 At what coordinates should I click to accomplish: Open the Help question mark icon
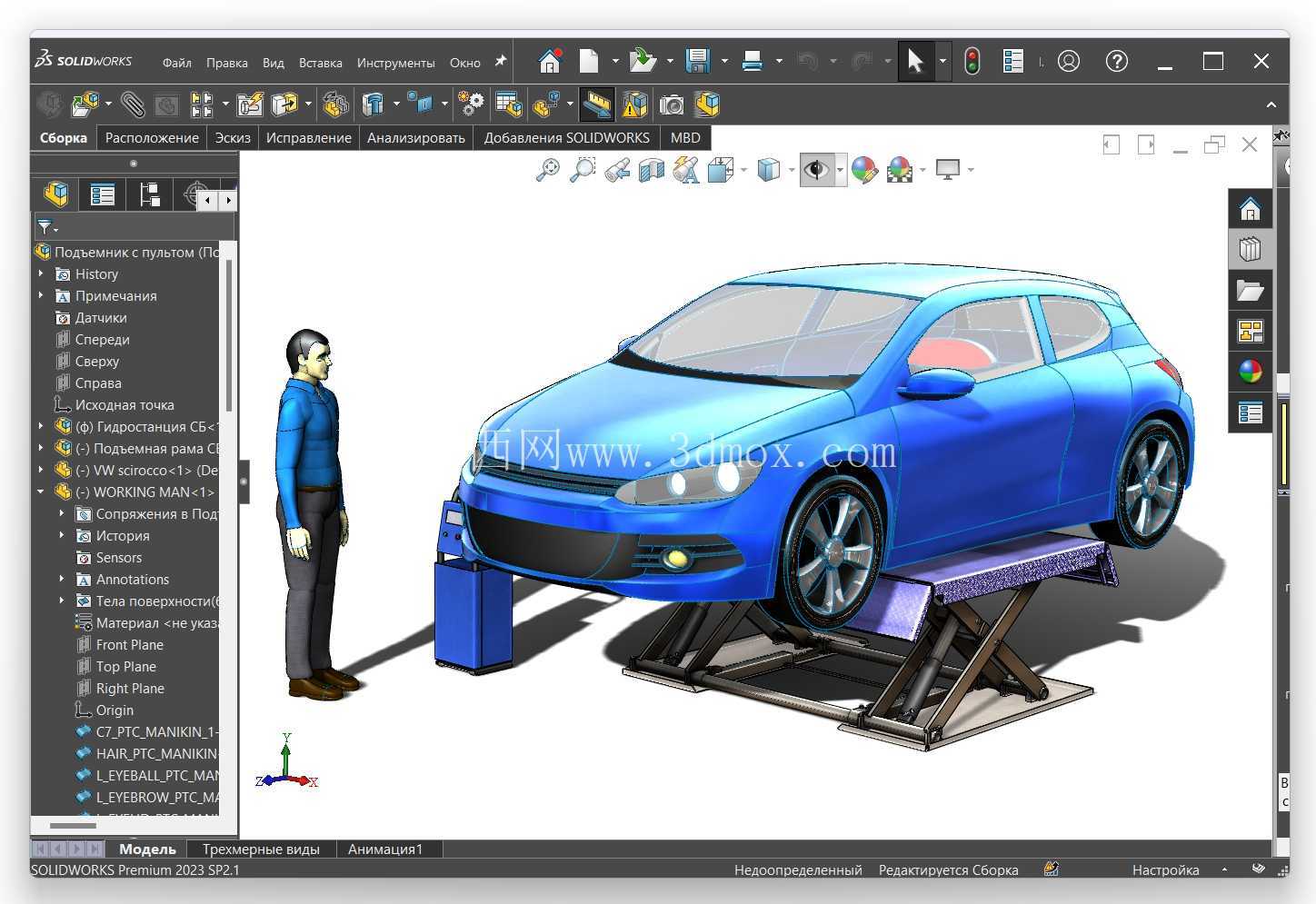point(1117,61)
